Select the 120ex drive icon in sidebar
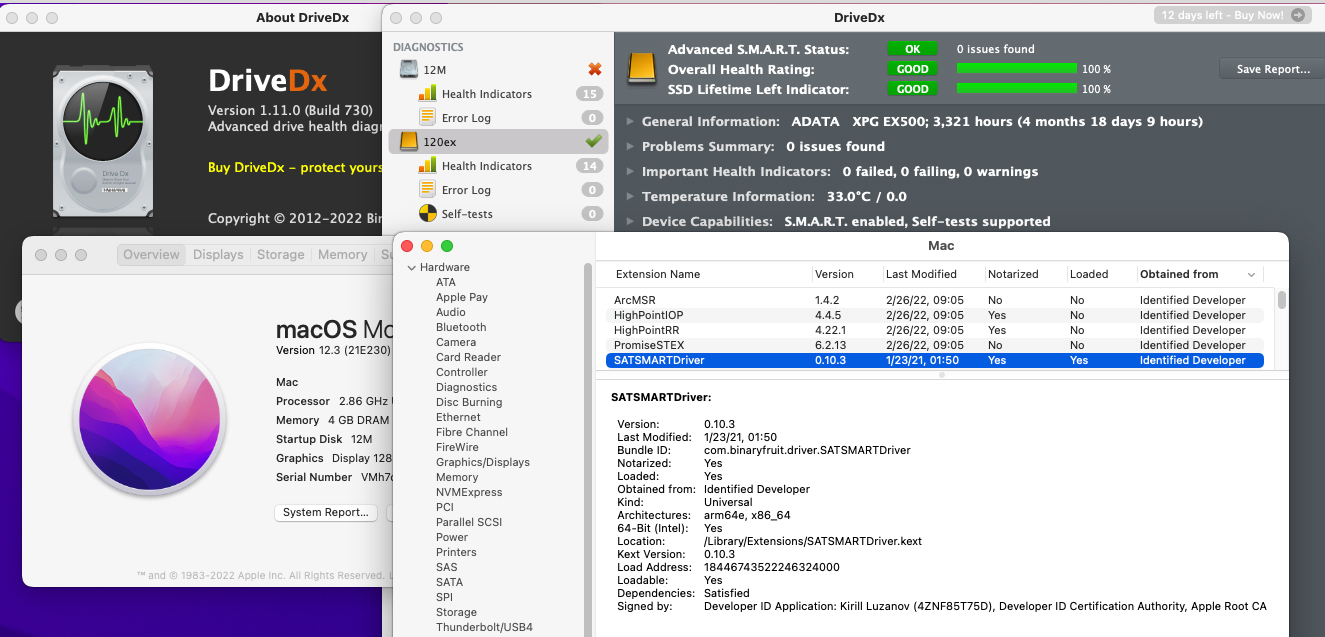1325x637 pixels. (409, 142)
